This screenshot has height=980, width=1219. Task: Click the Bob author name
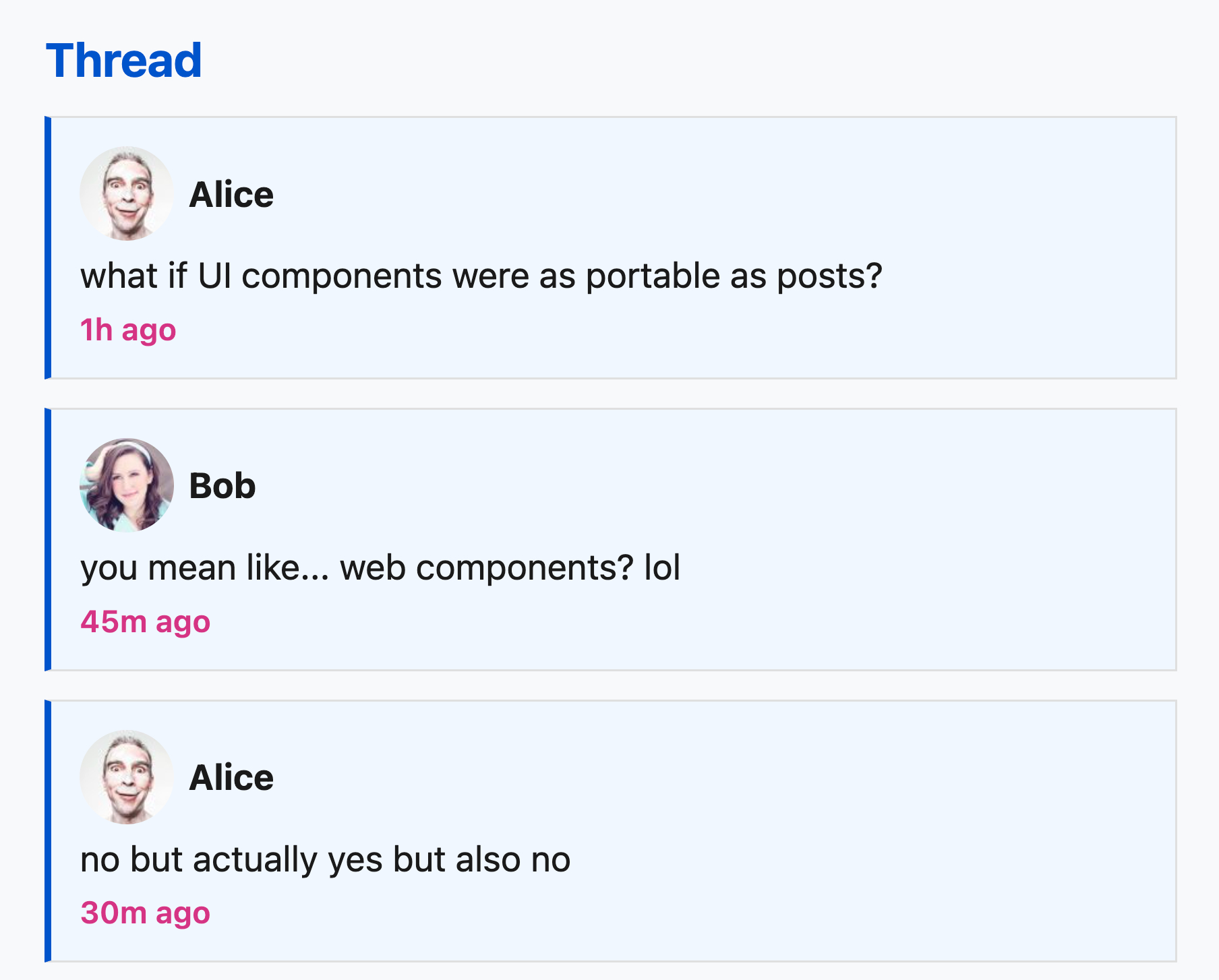point(222,486)
